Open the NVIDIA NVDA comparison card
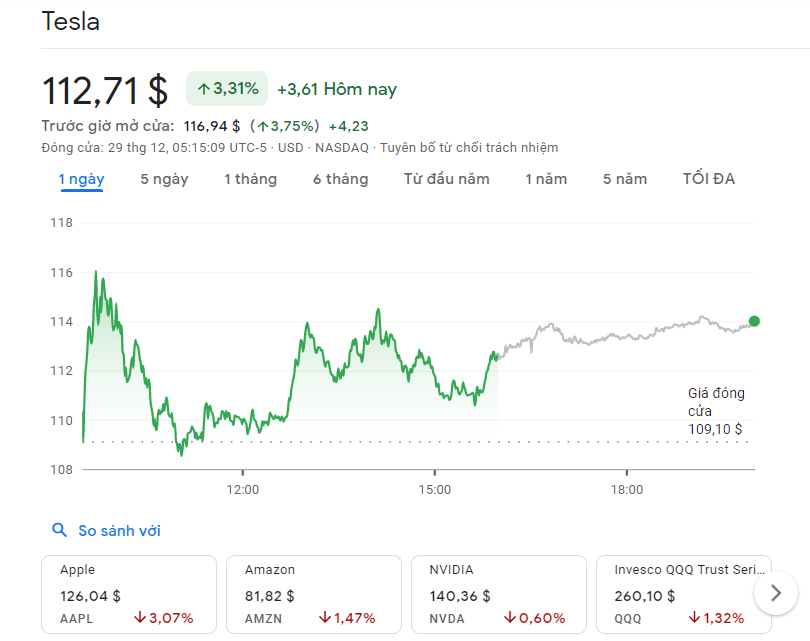Viewport: 810px width, 641px height. point(499,594)
